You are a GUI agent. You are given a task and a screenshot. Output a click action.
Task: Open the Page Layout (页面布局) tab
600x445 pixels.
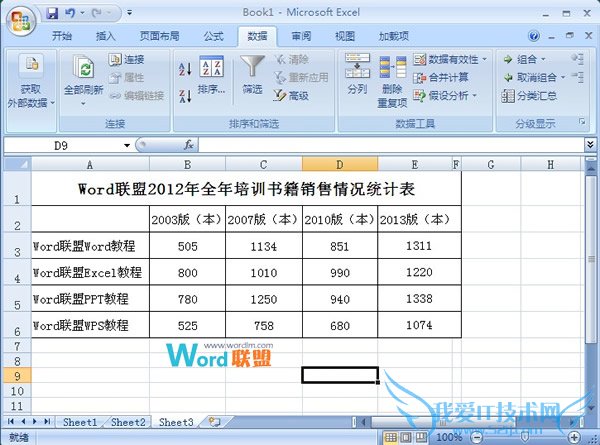coord(160,36)
